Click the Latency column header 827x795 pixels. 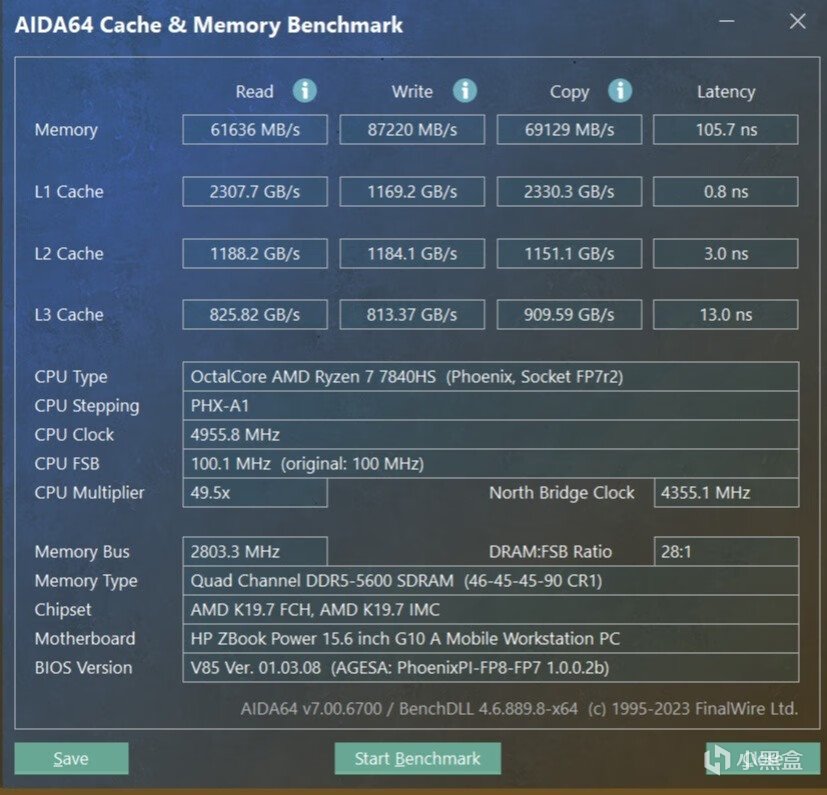pos(726,92)
